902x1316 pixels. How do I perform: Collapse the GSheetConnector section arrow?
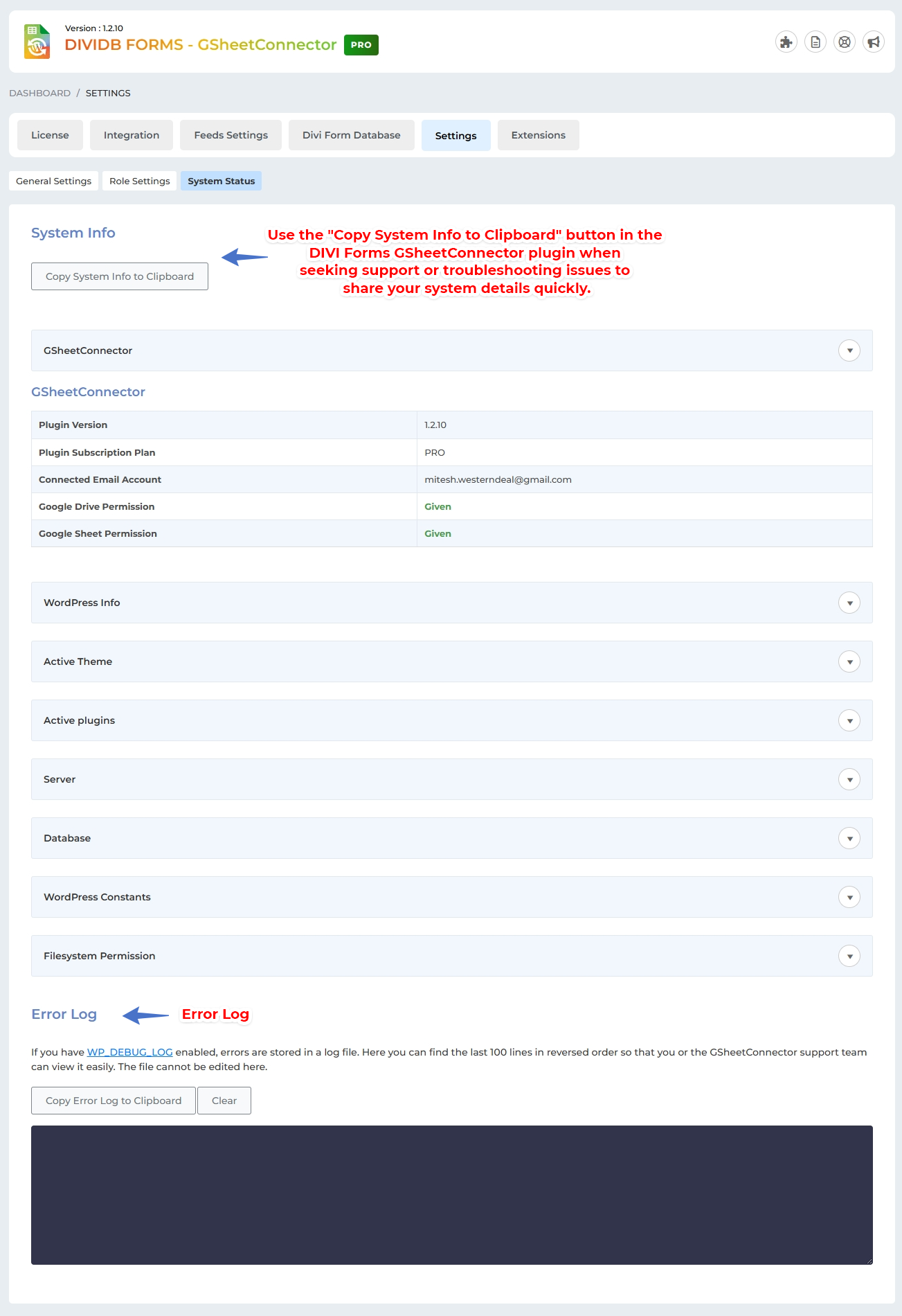point(849,350)
